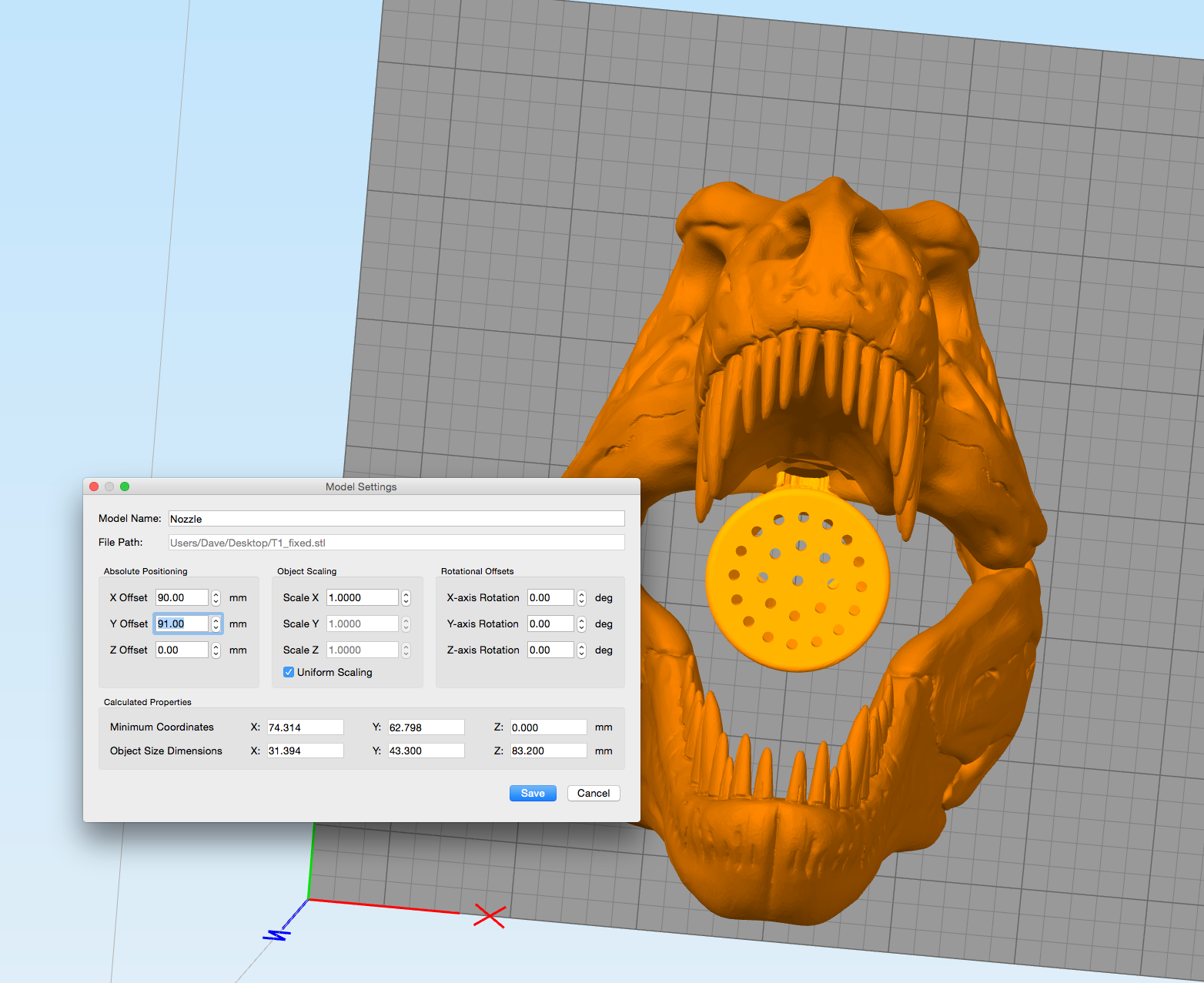This screenshot has height=983, width=1204.
Task: Focus the Z Offset value field
Action: pyautogui.click(x=182, y=650)
